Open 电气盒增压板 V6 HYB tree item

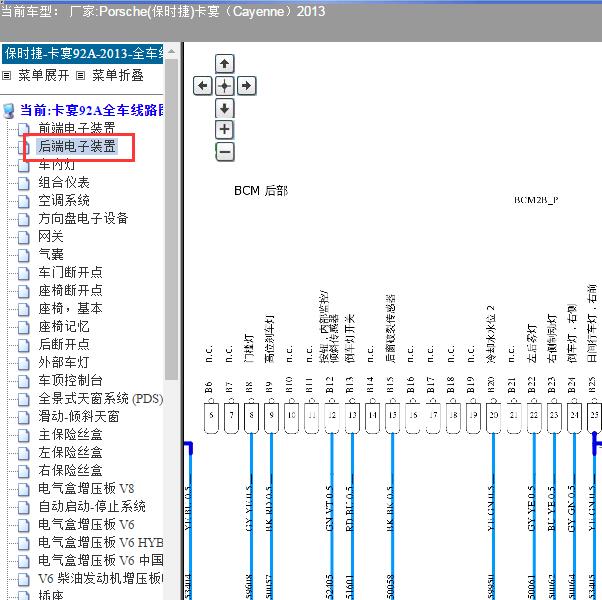[101, 543]
